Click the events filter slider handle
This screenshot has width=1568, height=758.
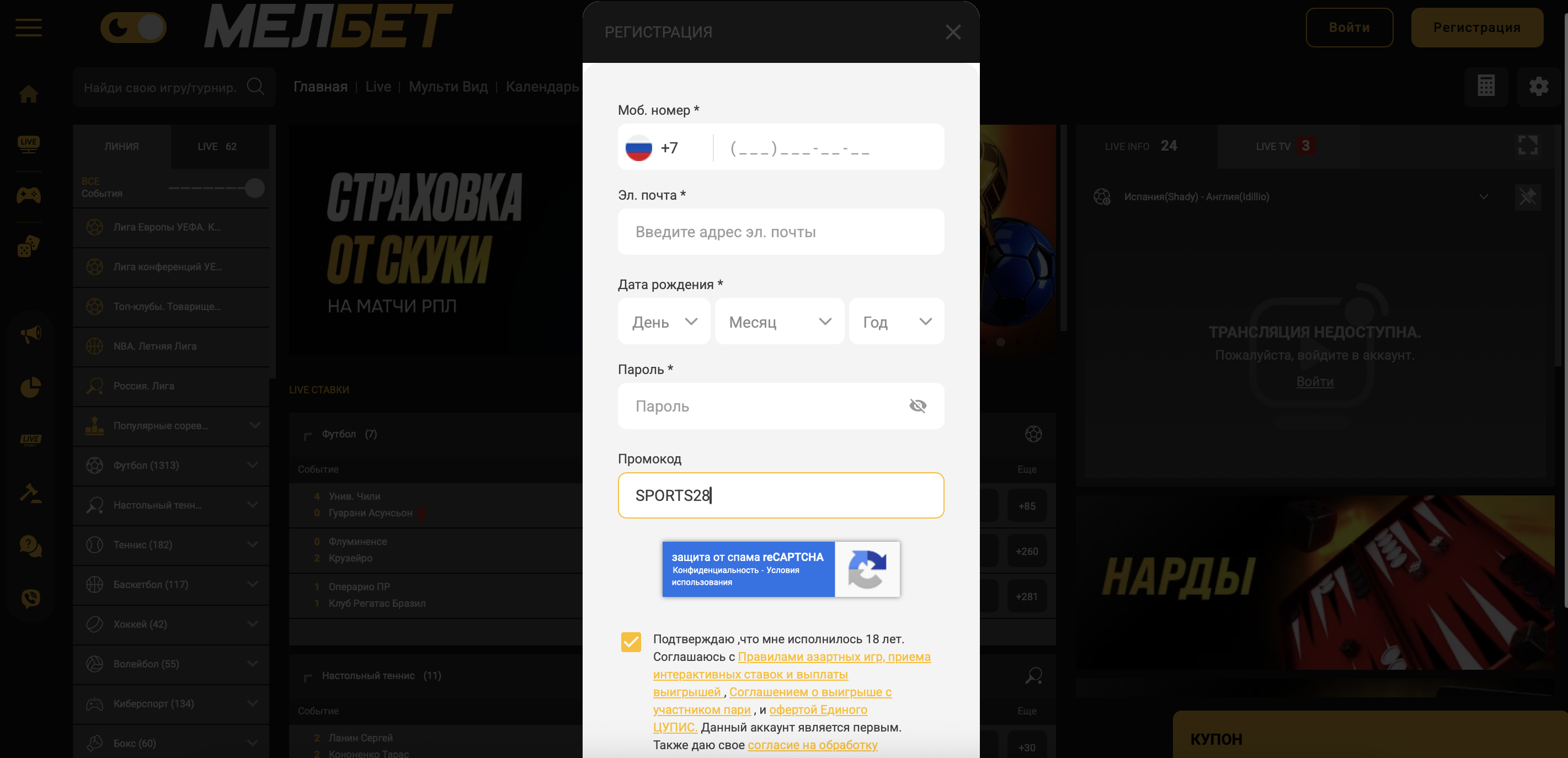[254, 188]
